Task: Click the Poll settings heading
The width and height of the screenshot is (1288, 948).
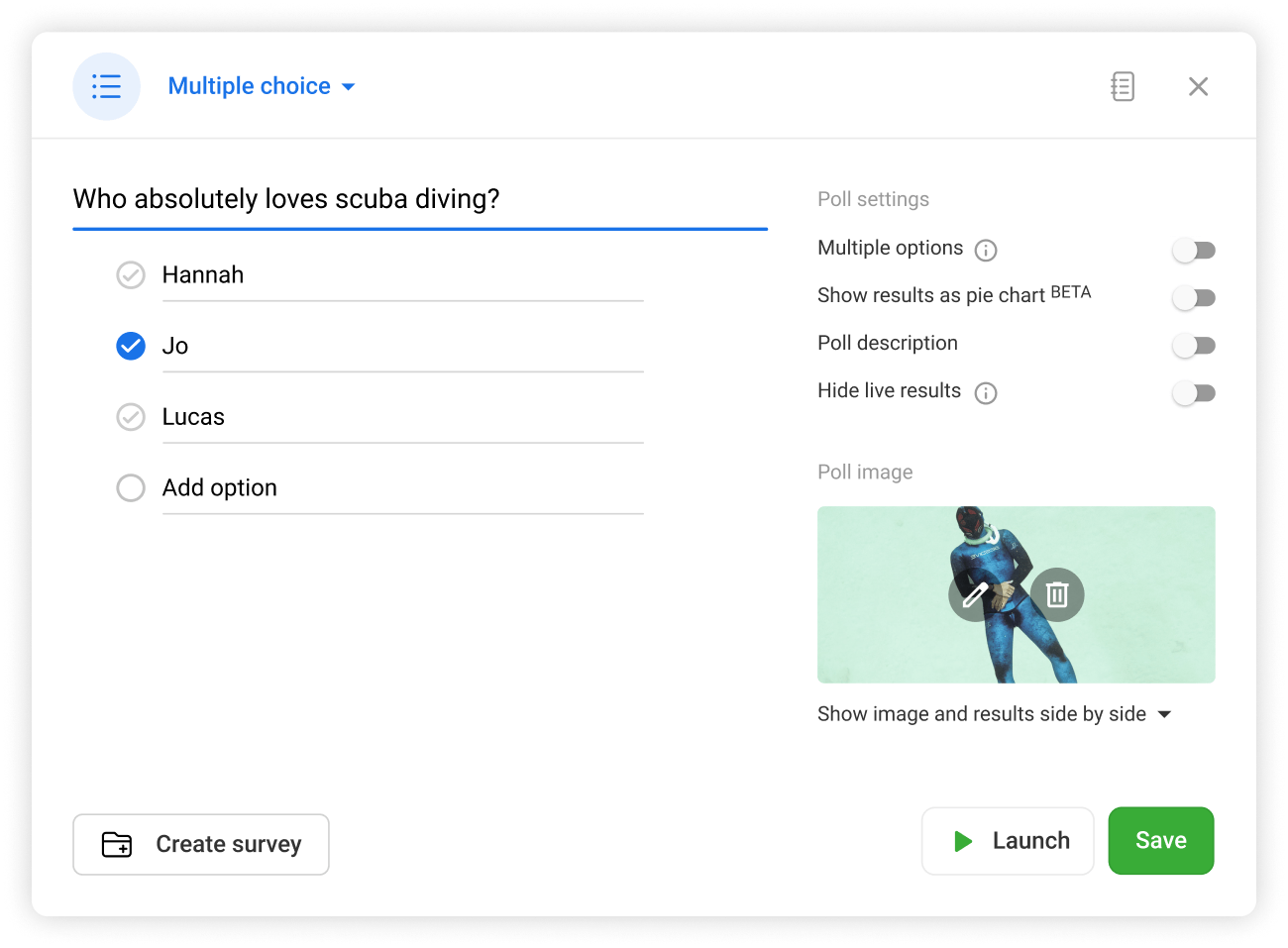Action: 874,199
